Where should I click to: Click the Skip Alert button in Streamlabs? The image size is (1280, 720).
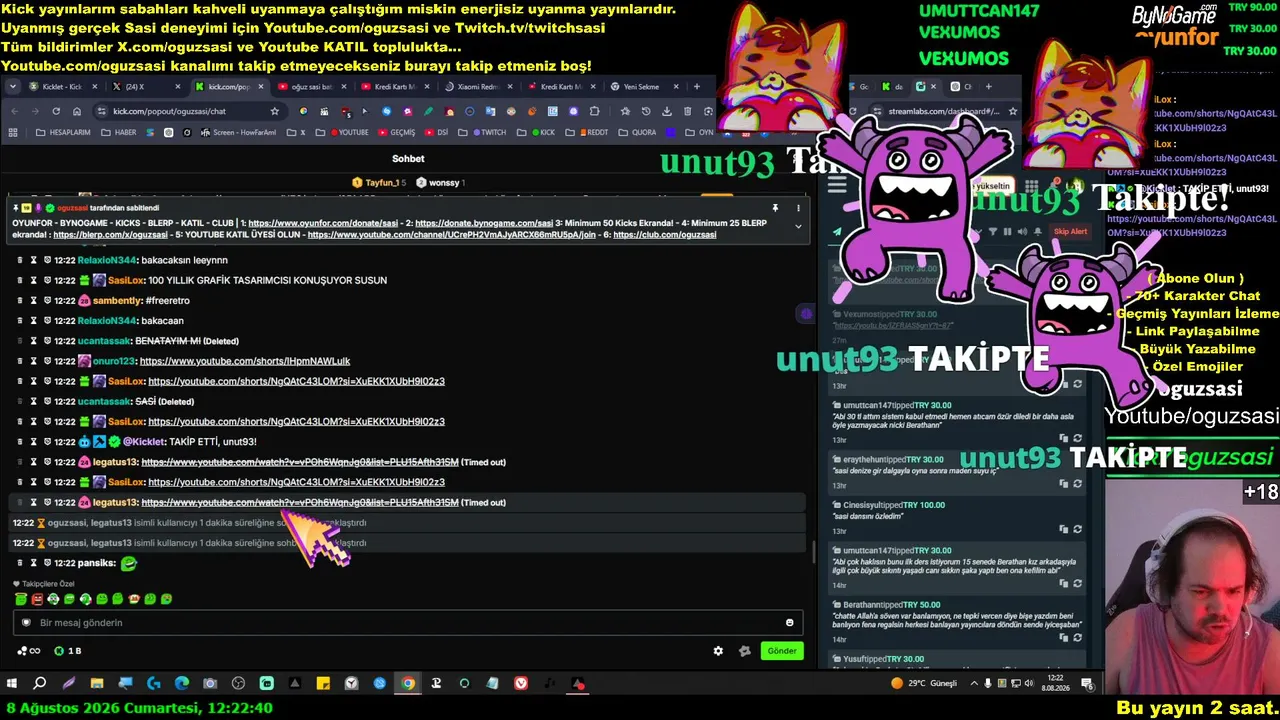coord(1070,232)
